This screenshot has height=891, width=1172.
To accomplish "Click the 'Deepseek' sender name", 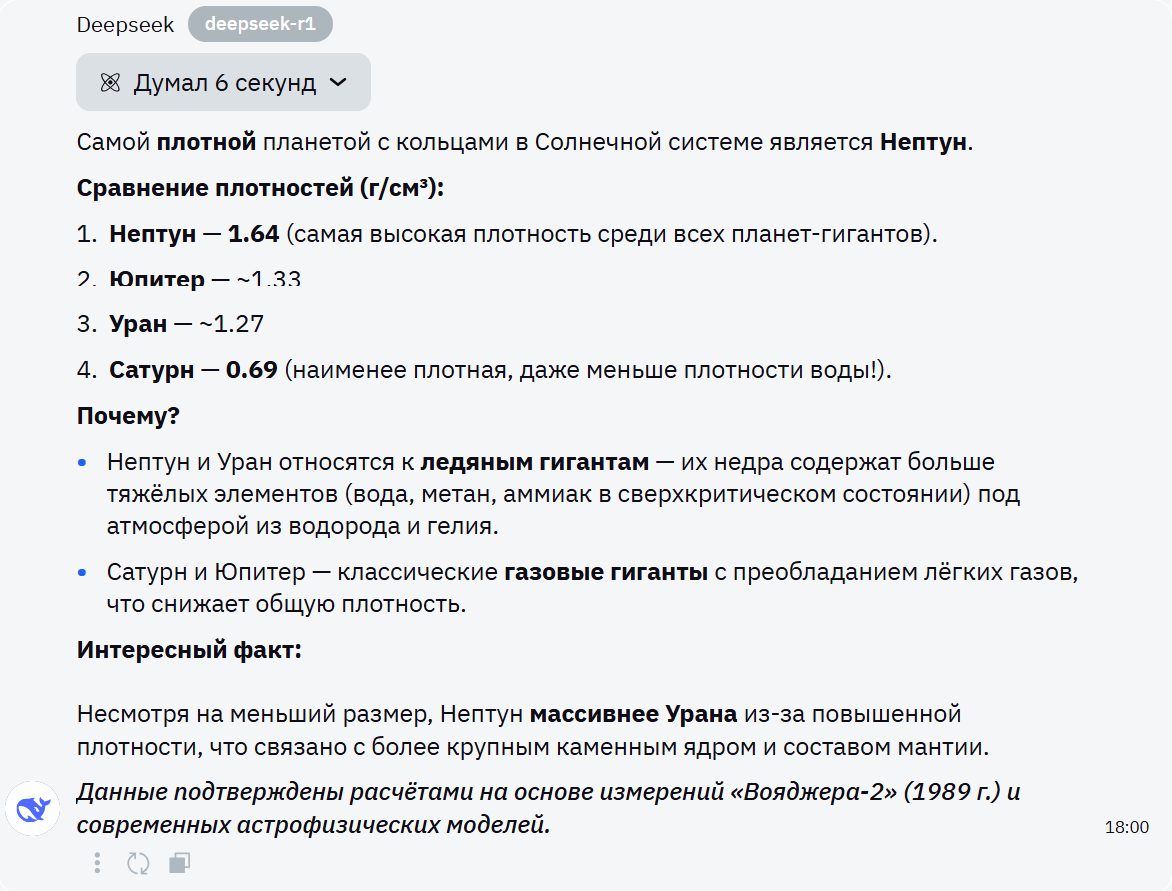I will click(x=125, y=26).
